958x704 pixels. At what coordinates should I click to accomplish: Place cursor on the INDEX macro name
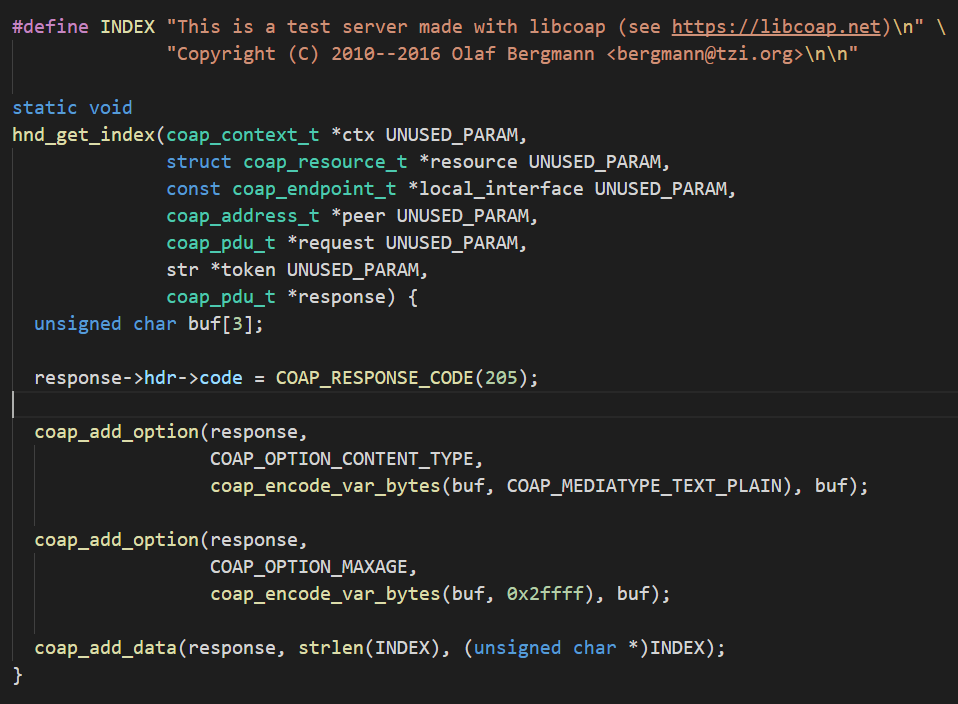[x=128, y=26]
